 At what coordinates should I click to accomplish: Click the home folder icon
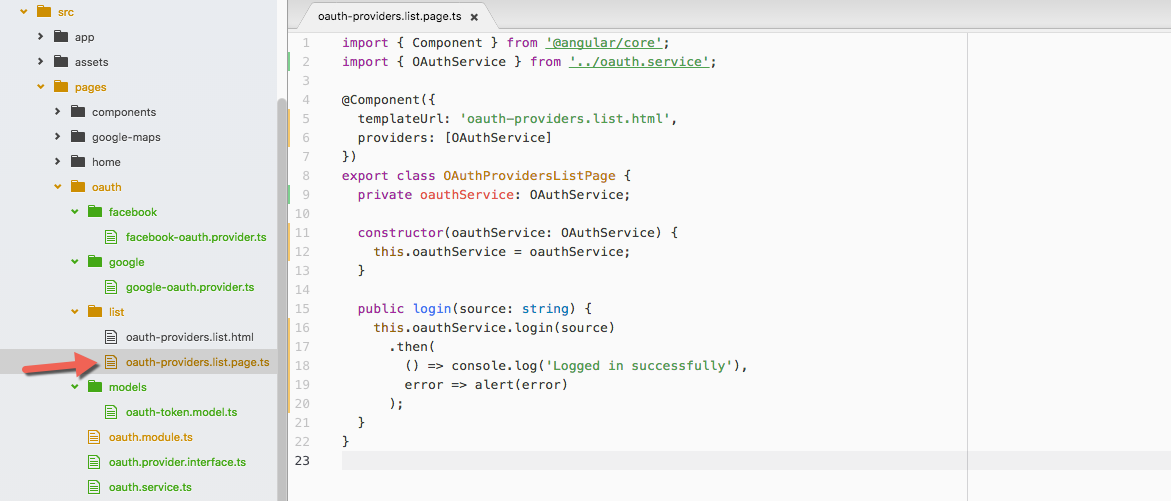(78, 162)
